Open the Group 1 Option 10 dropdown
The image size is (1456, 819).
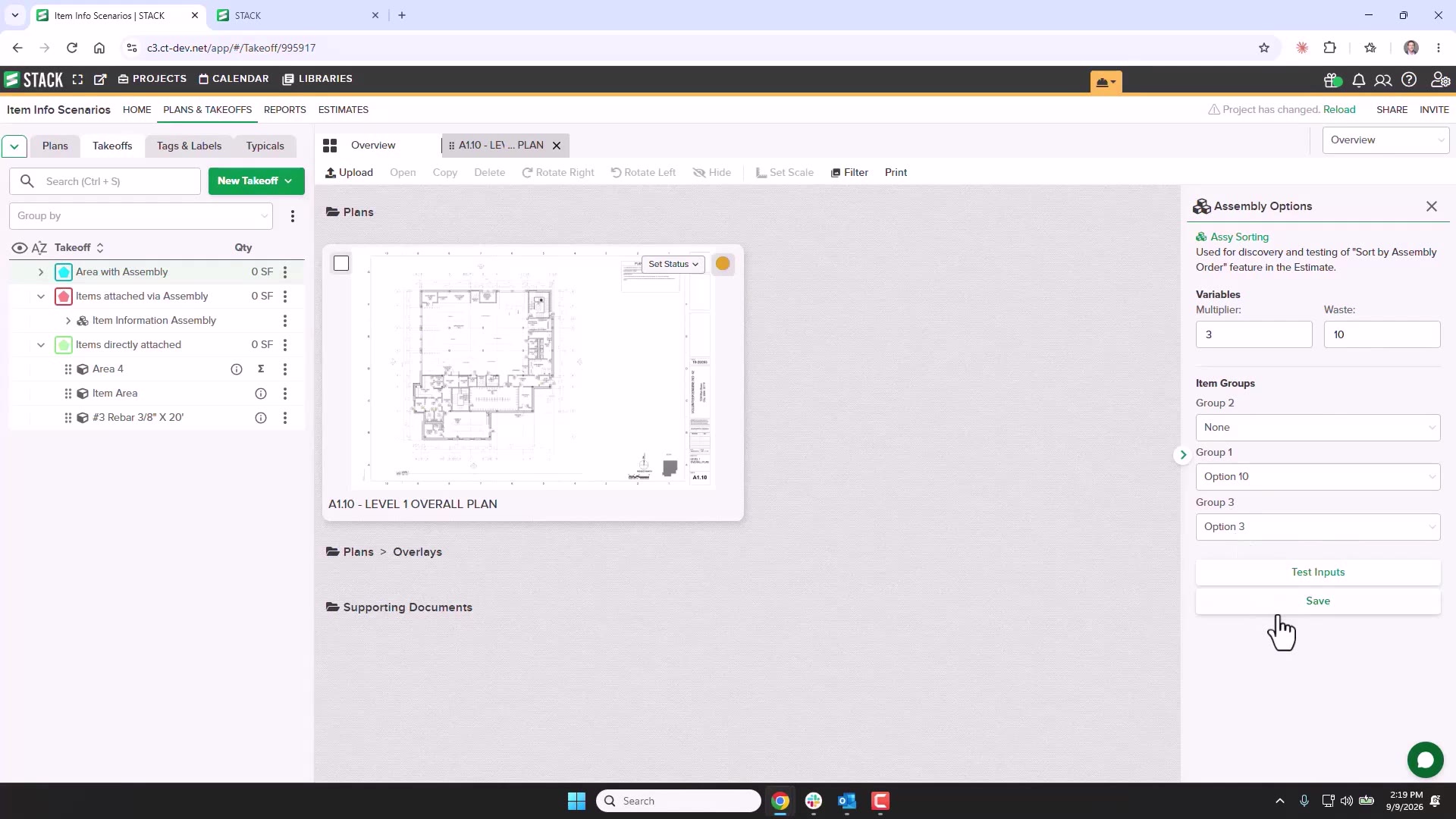pyautogui.click(x=1318, y=477)
